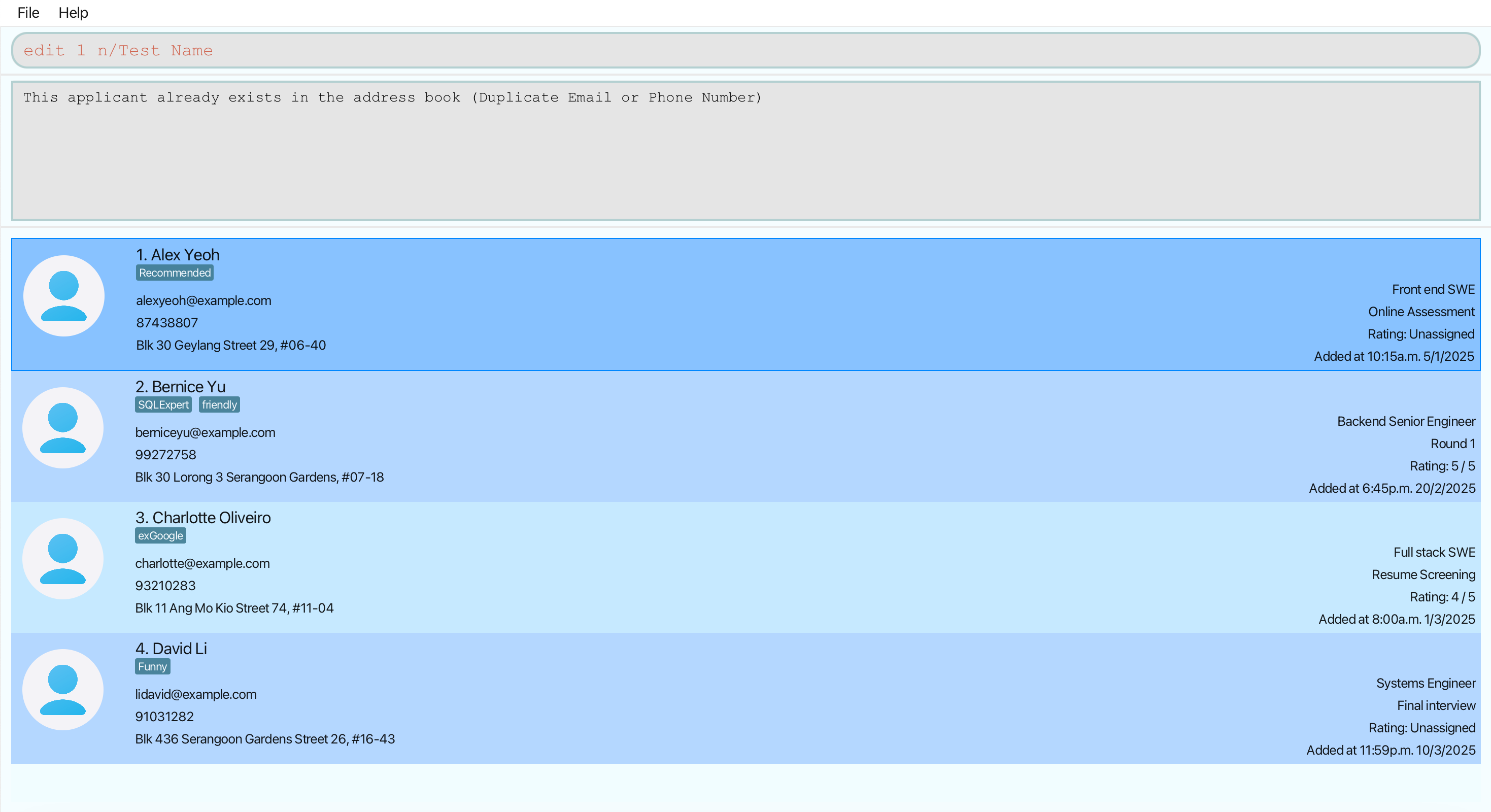Click the Resume Screening stage label
The width and height of the screenshot is (1491, 812).
1424,574
